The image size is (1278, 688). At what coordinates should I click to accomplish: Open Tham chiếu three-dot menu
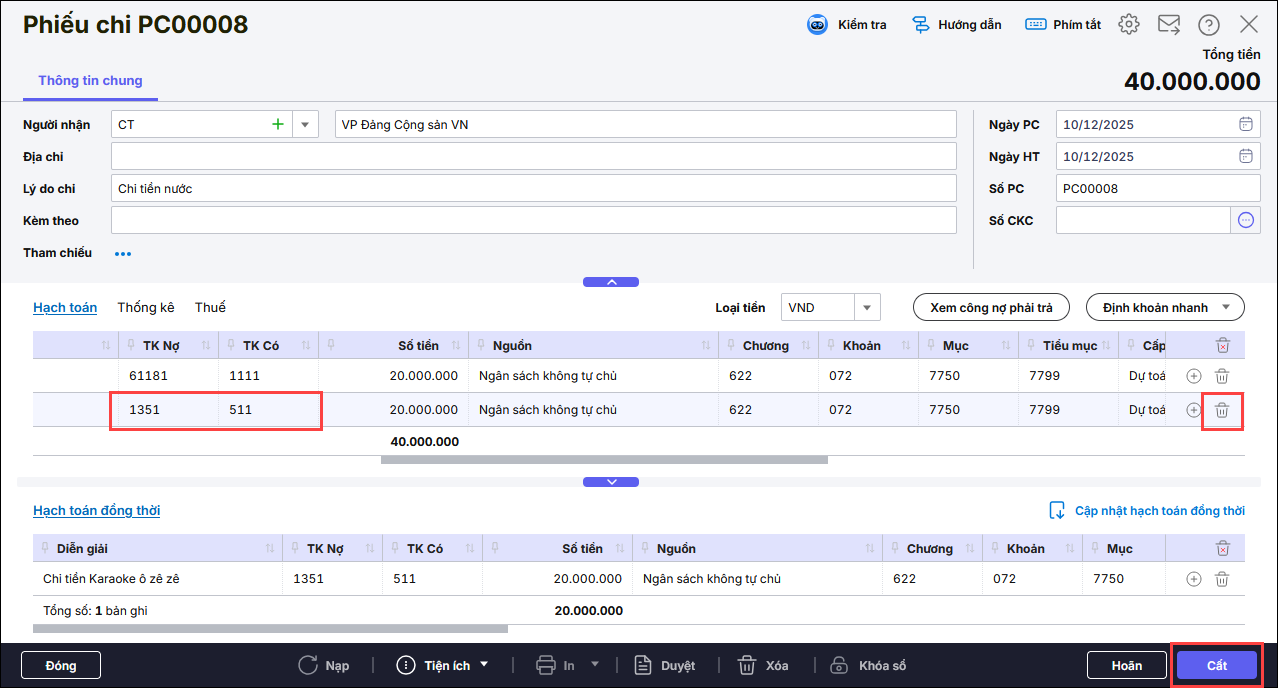123,254
